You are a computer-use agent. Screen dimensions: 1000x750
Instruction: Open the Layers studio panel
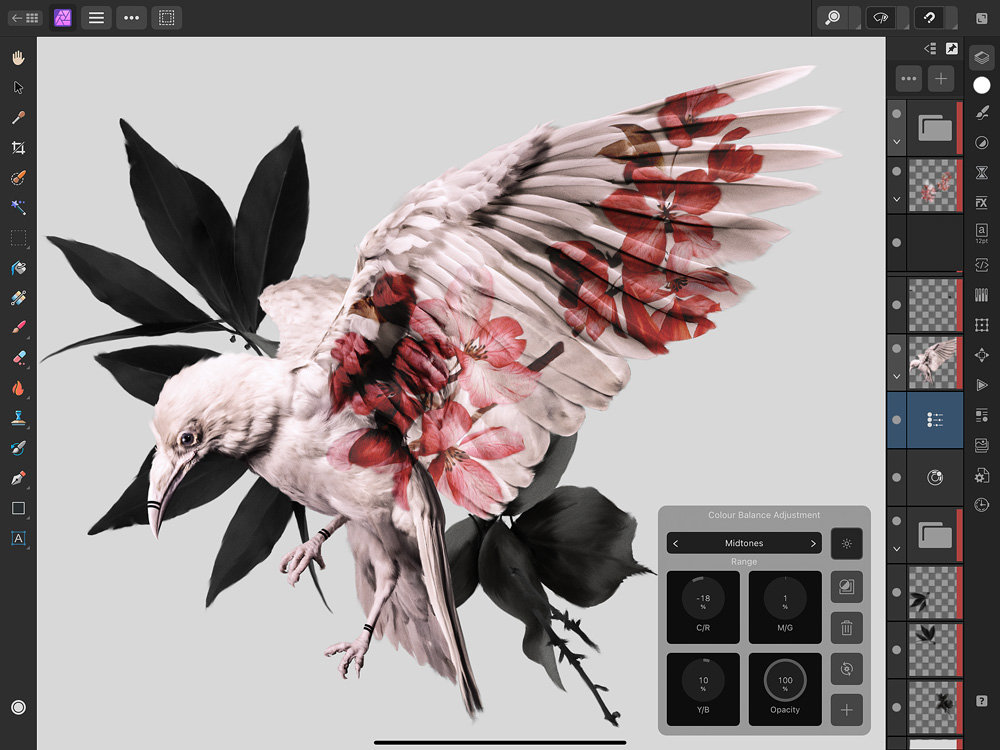(x=982, y=58)
